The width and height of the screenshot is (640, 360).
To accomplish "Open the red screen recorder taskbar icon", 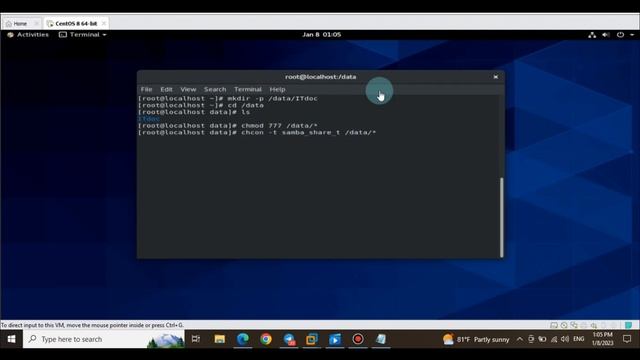I will point(358,339).
